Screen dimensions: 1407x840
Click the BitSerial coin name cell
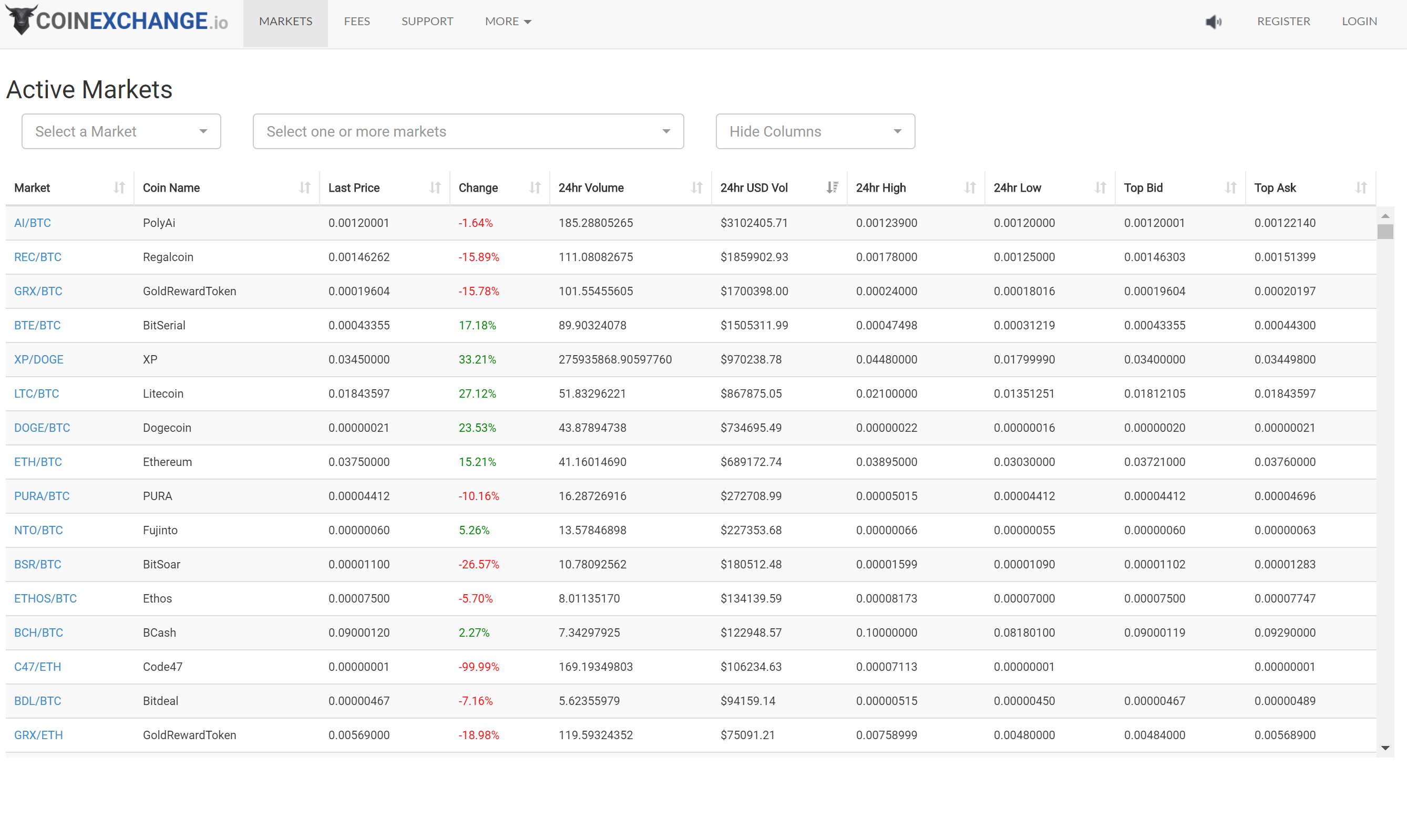164,326
